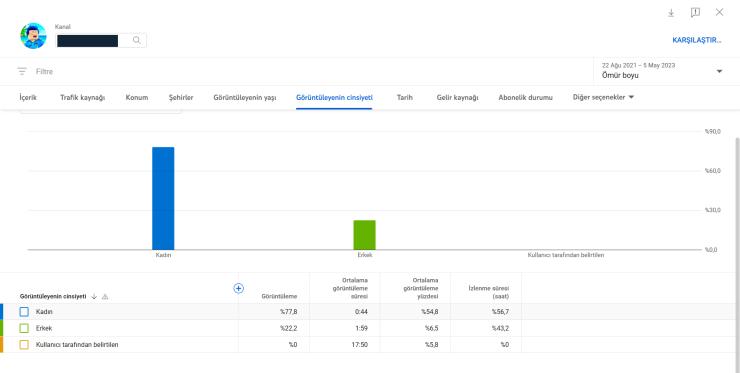Expand the Diğer seçenekler dropdown
This screenshot has height=373, width=740.
tap(603, 97)
